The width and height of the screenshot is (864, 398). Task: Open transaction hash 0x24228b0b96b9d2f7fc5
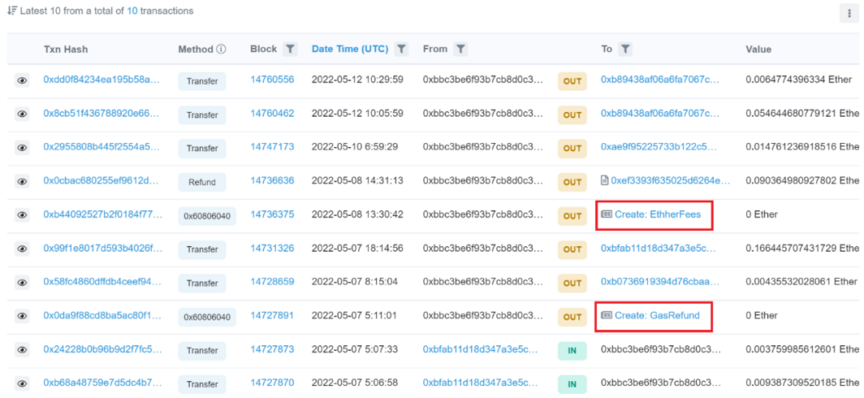point(103,349)
